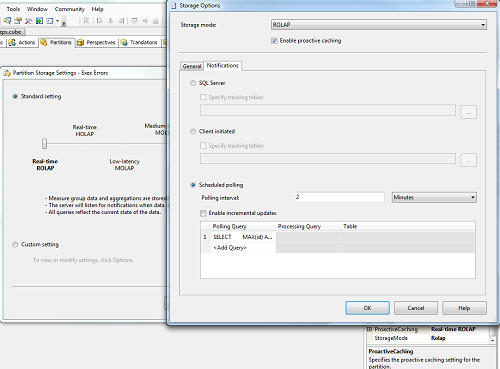Click the StorageMode property row
Image resolution: width=500 pixels, height=369 pixels.
click(x=428, y=338)
